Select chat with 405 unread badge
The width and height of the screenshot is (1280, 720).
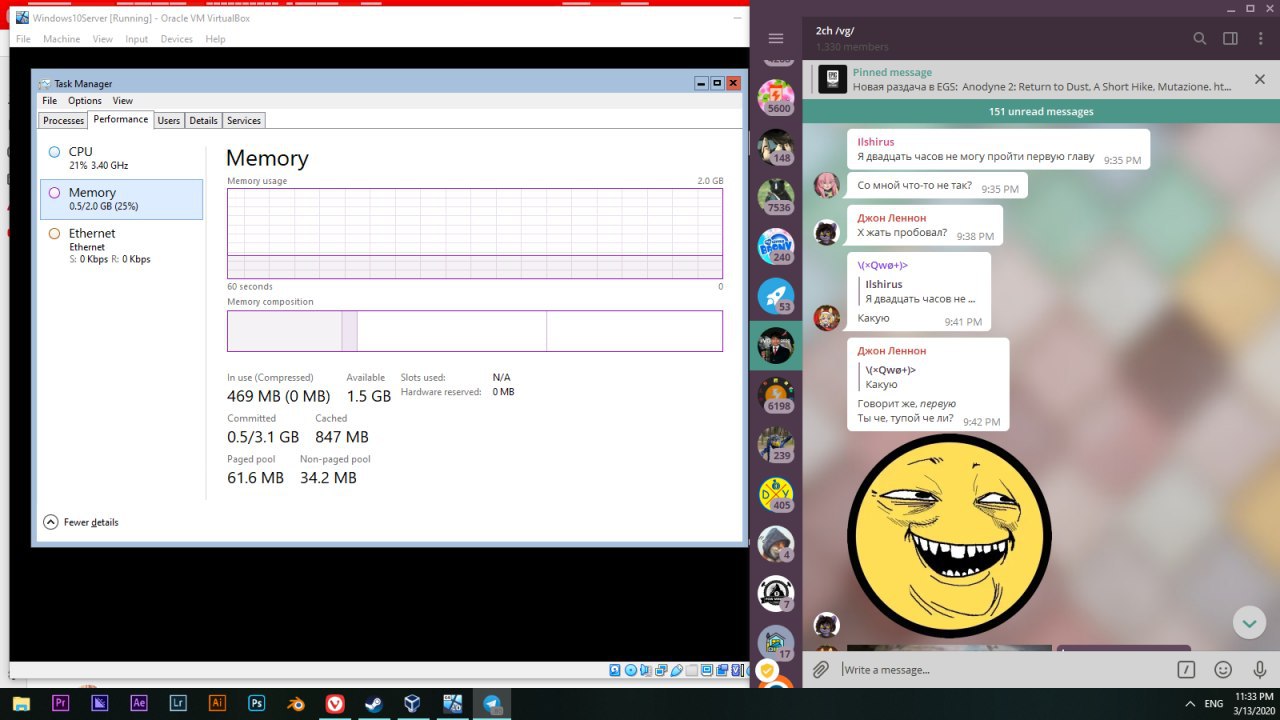pos(776,494)
